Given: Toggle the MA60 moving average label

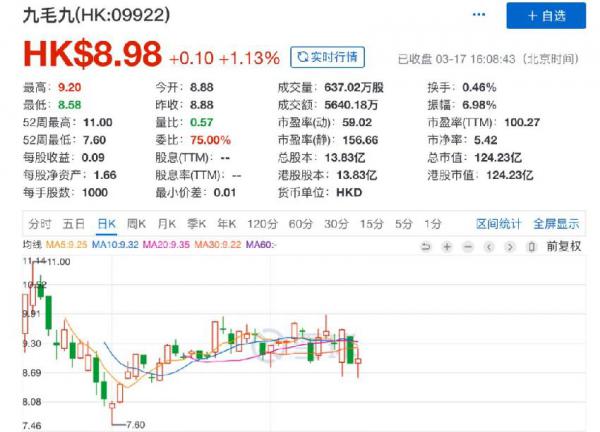Looking at the screenshot, I should [x=261, y=244].
